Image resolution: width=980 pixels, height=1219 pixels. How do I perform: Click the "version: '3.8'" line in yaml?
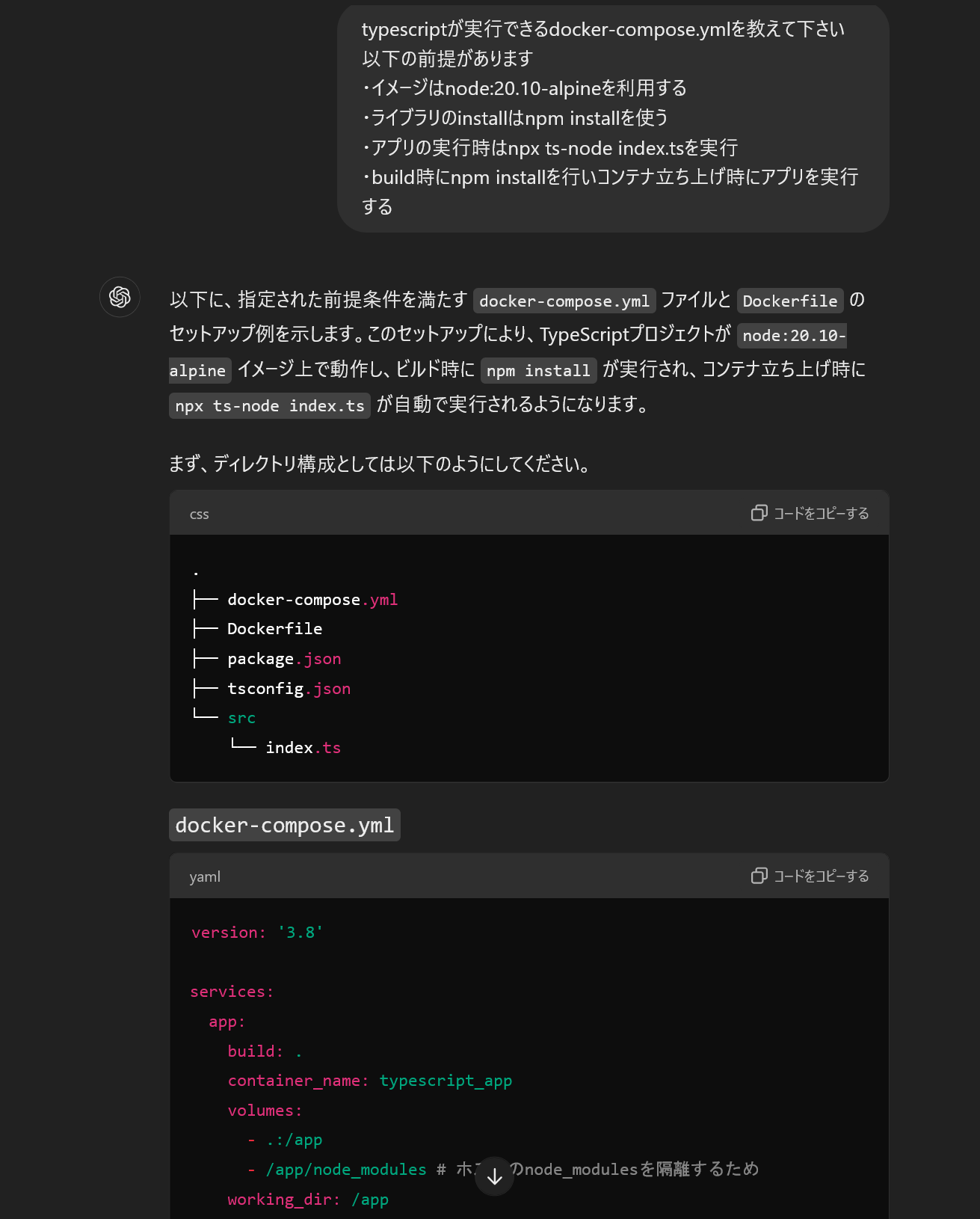(257, 933)
